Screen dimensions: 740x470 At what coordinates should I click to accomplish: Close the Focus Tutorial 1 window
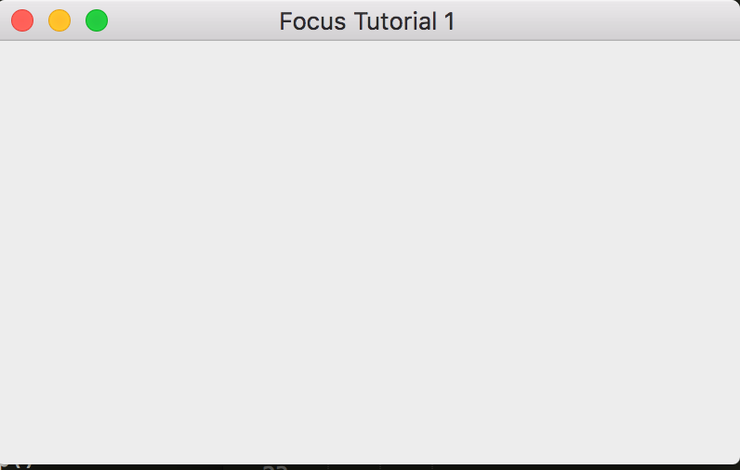22,20
